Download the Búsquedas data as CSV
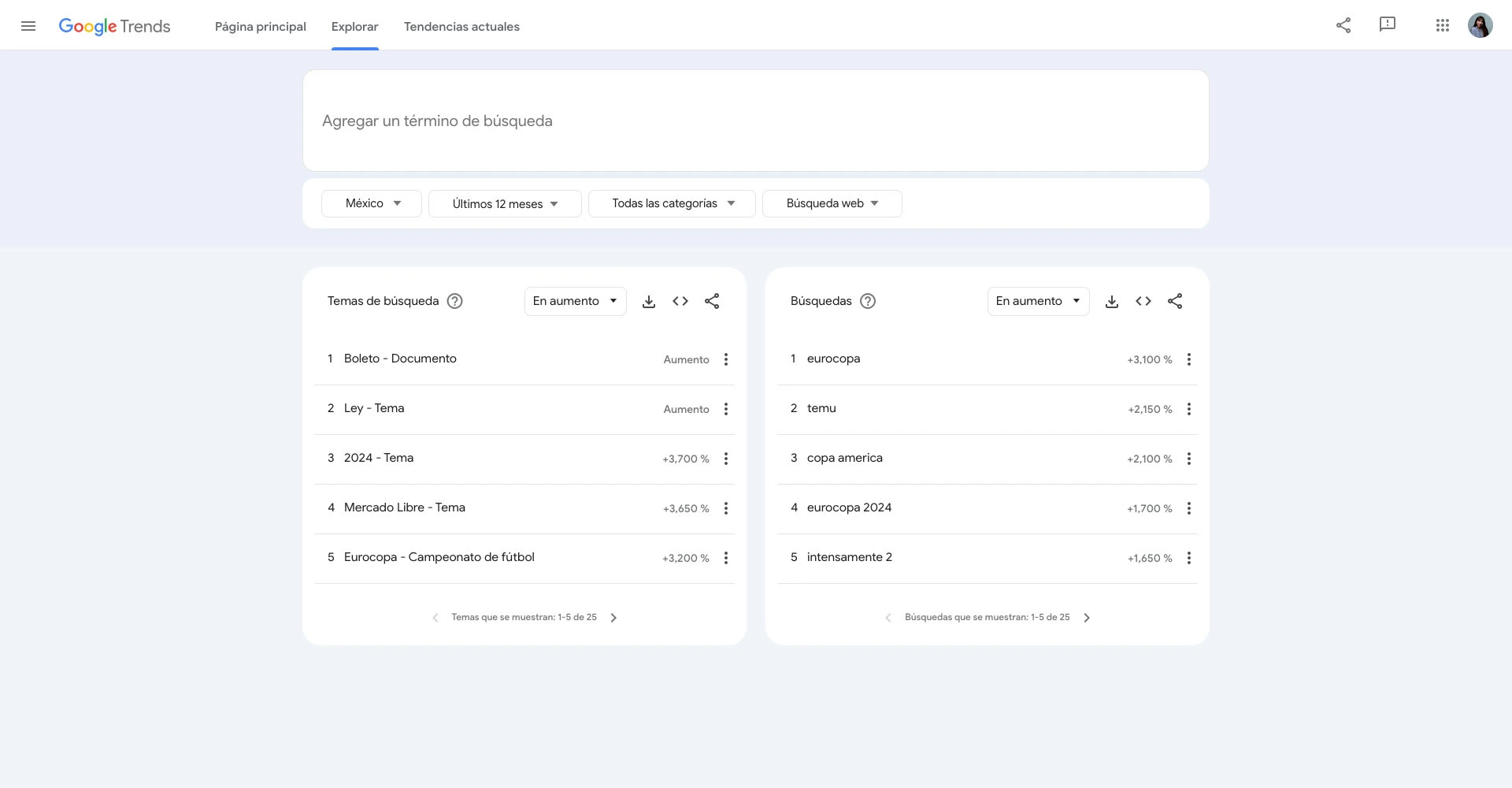1512x788 pixels. click(x=1112, y=301)
